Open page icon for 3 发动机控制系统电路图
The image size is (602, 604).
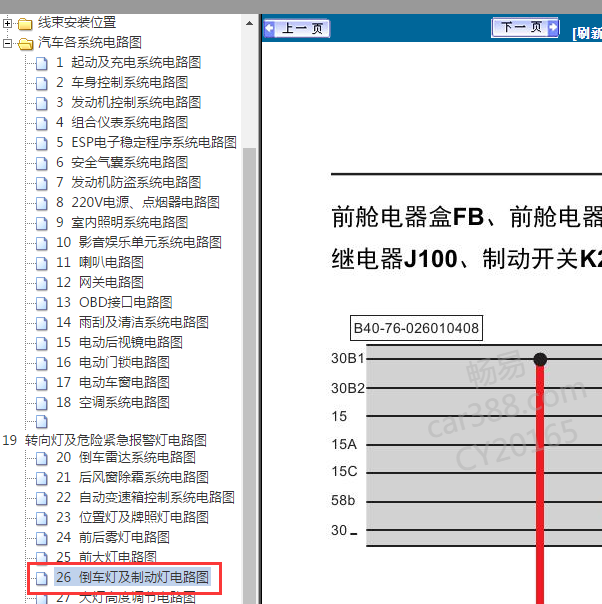(x=42, y=103)
